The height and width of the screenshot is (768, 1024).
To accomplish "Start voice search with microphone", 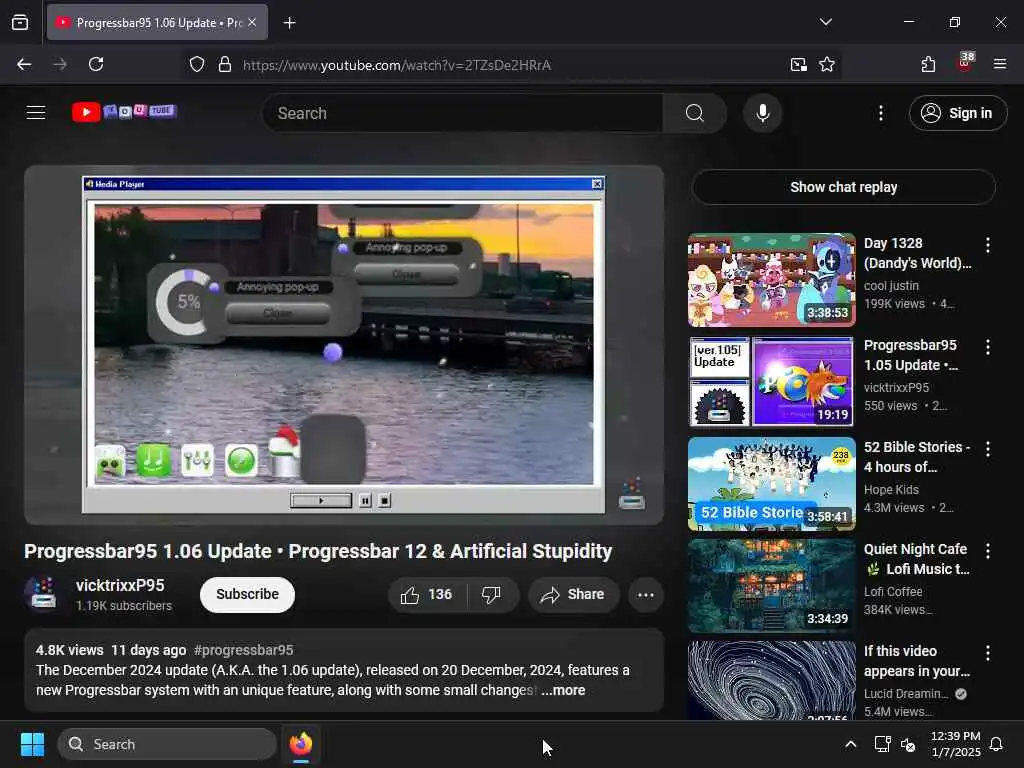I will [x=762, y=113].
